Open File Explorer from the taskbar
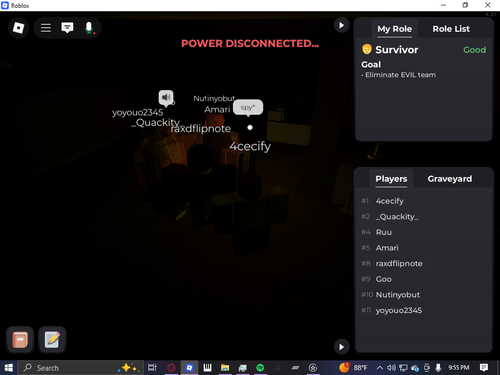Viewport: 500px width, 375px height. tap(225, 368)
